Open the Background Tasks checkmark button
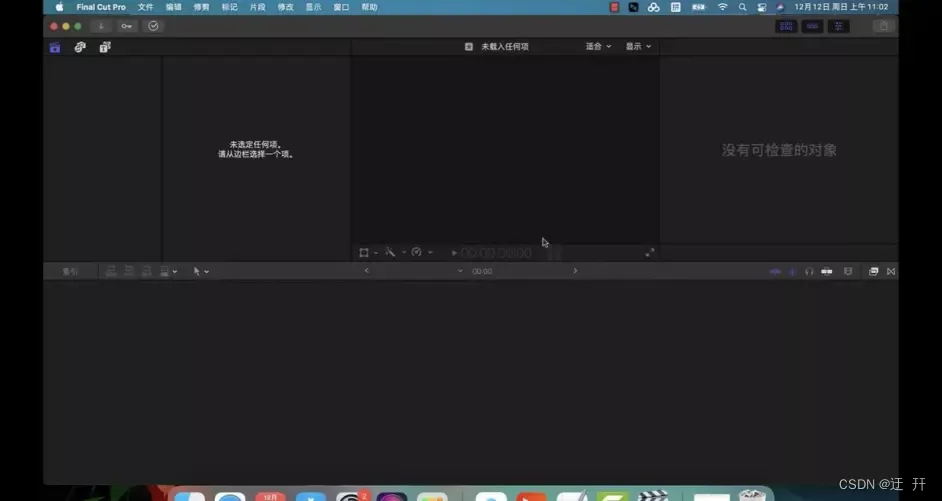942x501 pixels. tap(153, 26)
